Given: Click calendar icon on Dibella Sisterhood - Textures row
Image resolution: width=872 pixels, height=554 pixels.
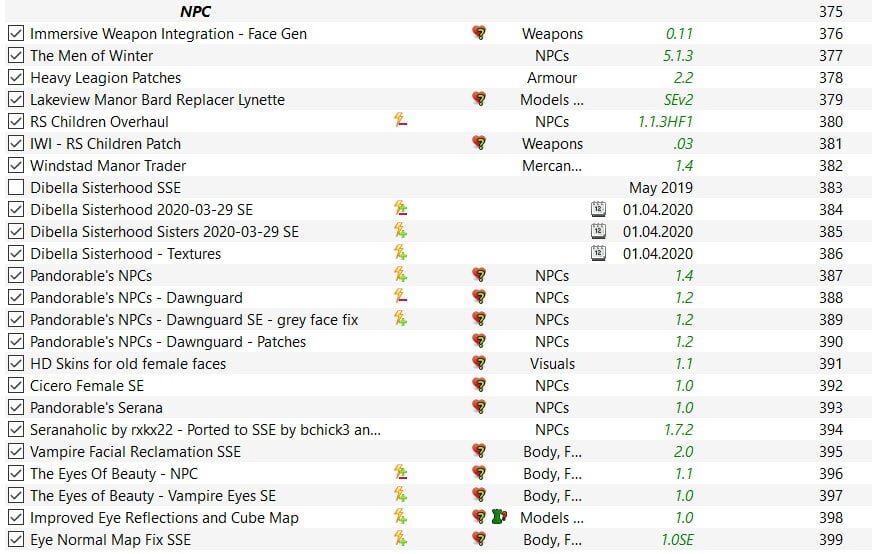Looking at the screenshot, I should [x=598, y=253].
